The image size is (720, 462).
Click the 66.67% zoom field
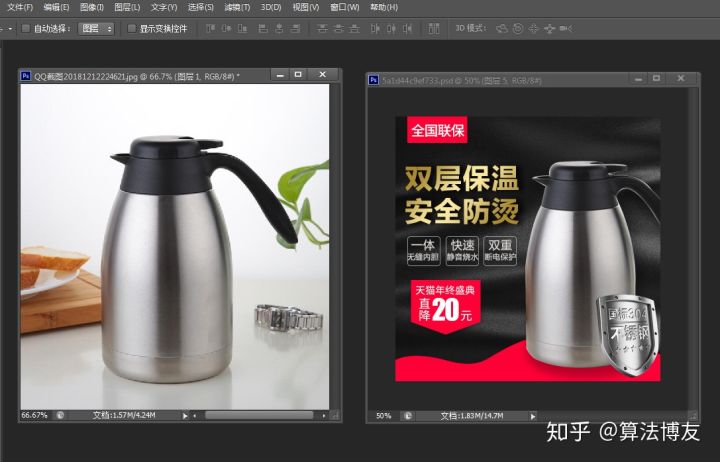pos(34,415)
